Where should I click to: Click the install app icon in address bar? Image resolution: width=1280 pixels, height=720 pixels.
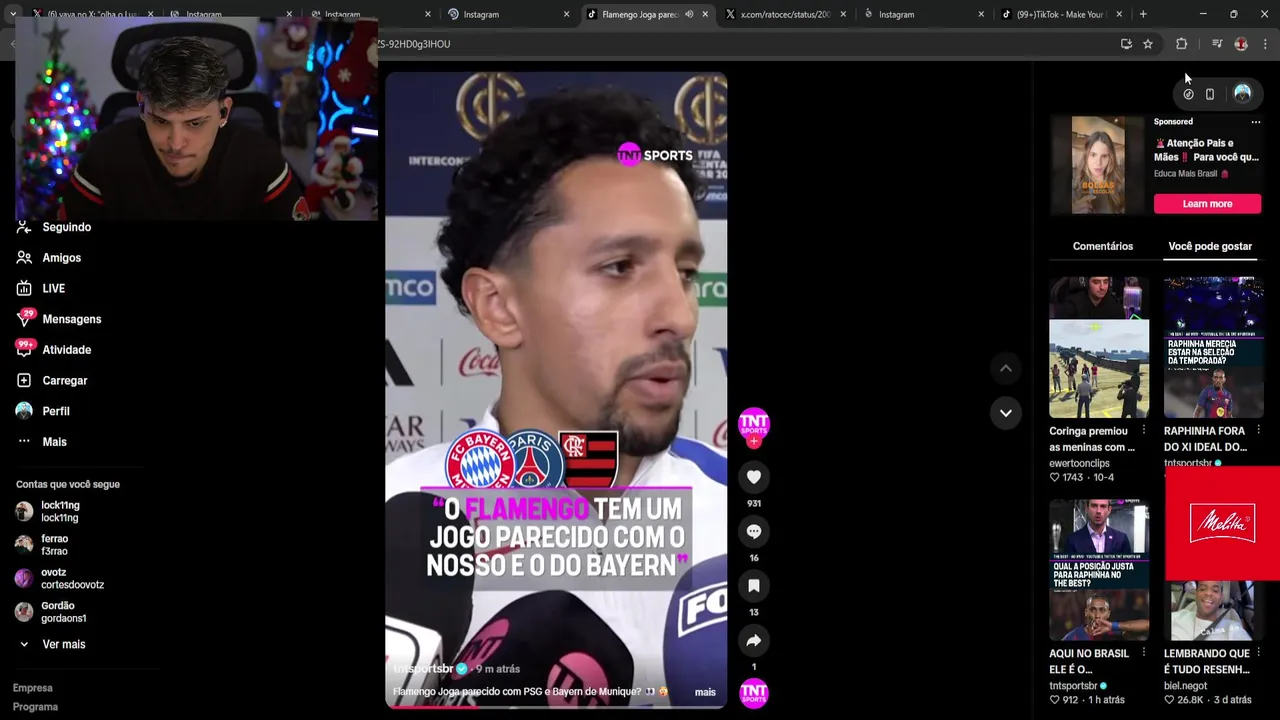click(x=1126, y=44)
